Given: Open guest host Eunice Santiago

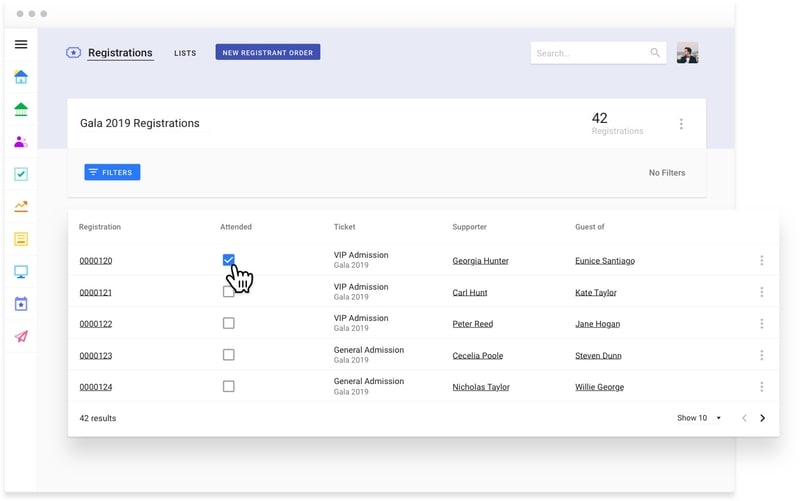Looking at the screenshot, I should (605, 261).
